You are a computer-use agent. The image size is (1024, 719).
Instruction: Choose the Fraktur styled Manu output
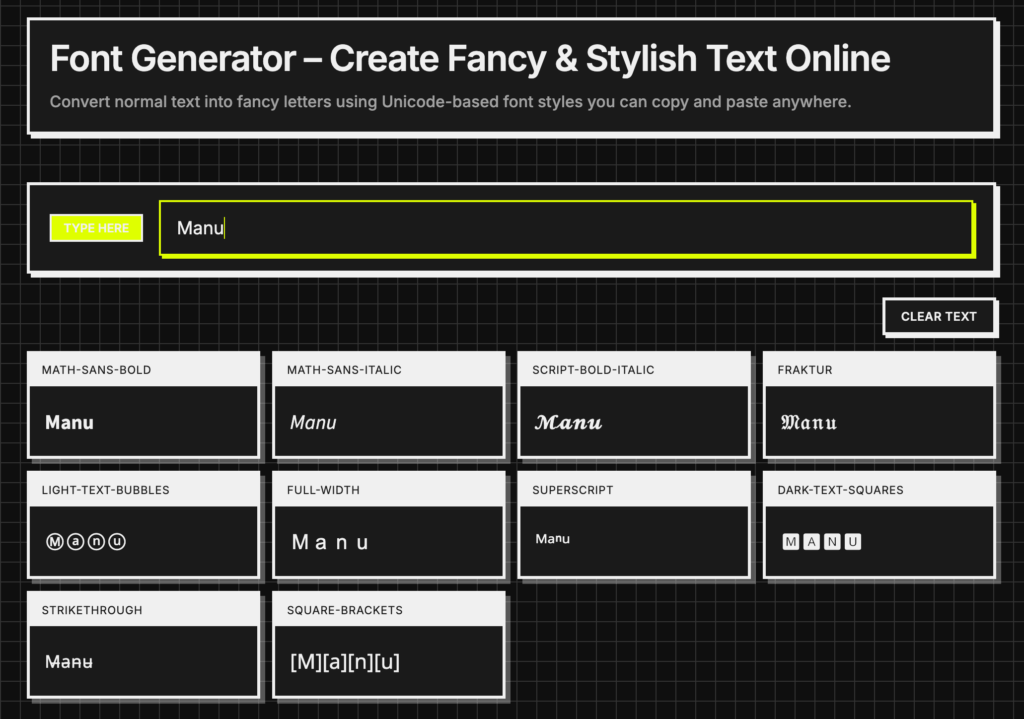(808, 423)
